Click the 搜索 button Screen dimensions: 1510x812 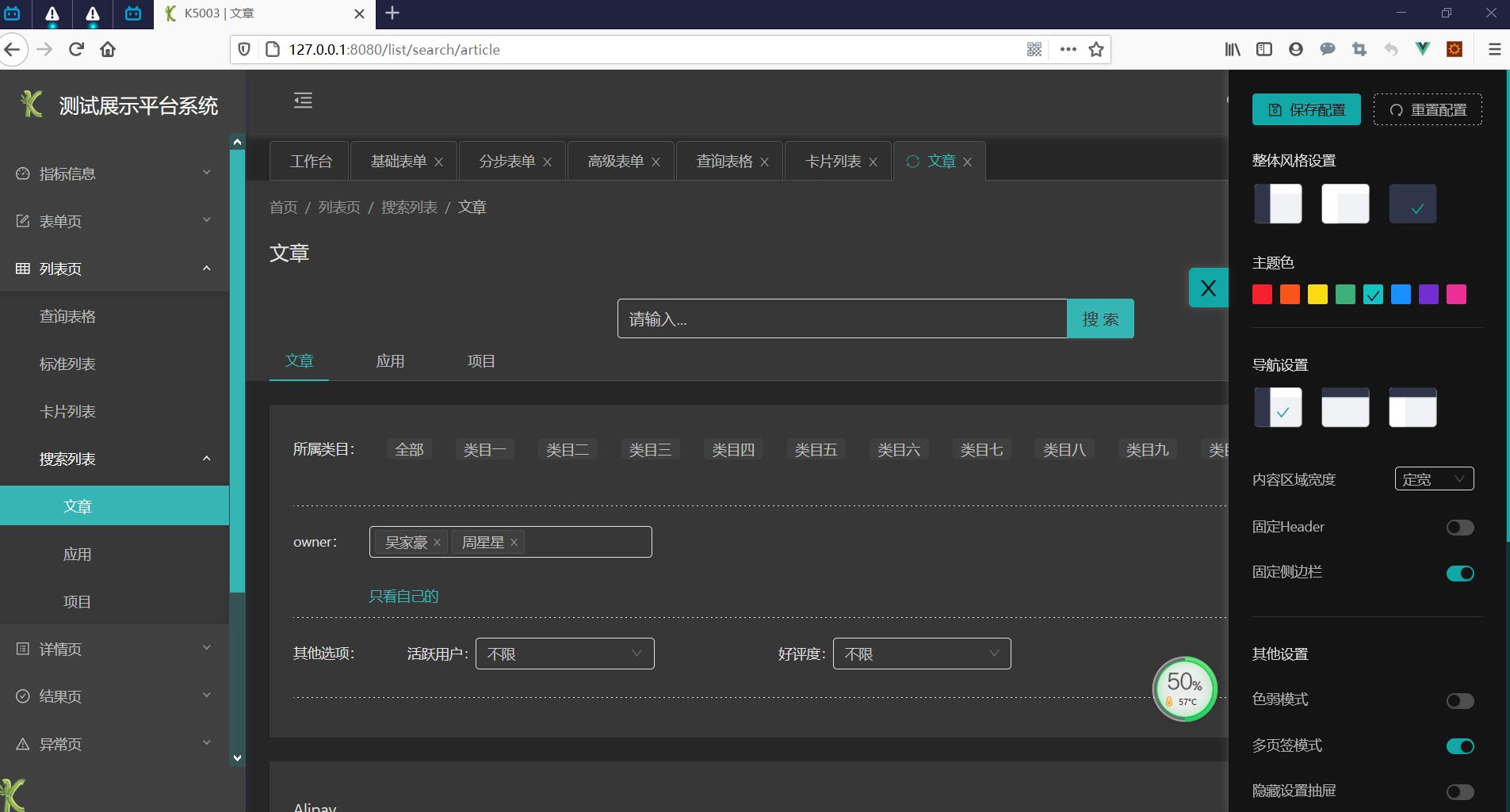point(1100,318)
